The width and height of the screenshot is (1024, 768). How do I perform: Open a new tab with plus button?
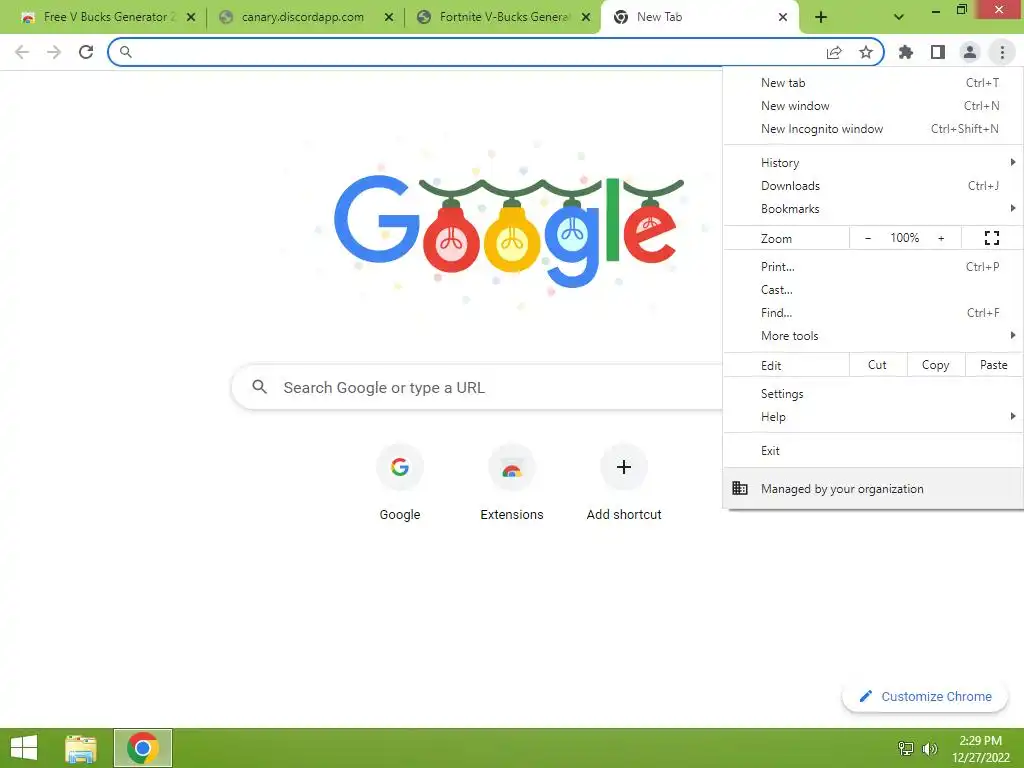coord(821,18)
